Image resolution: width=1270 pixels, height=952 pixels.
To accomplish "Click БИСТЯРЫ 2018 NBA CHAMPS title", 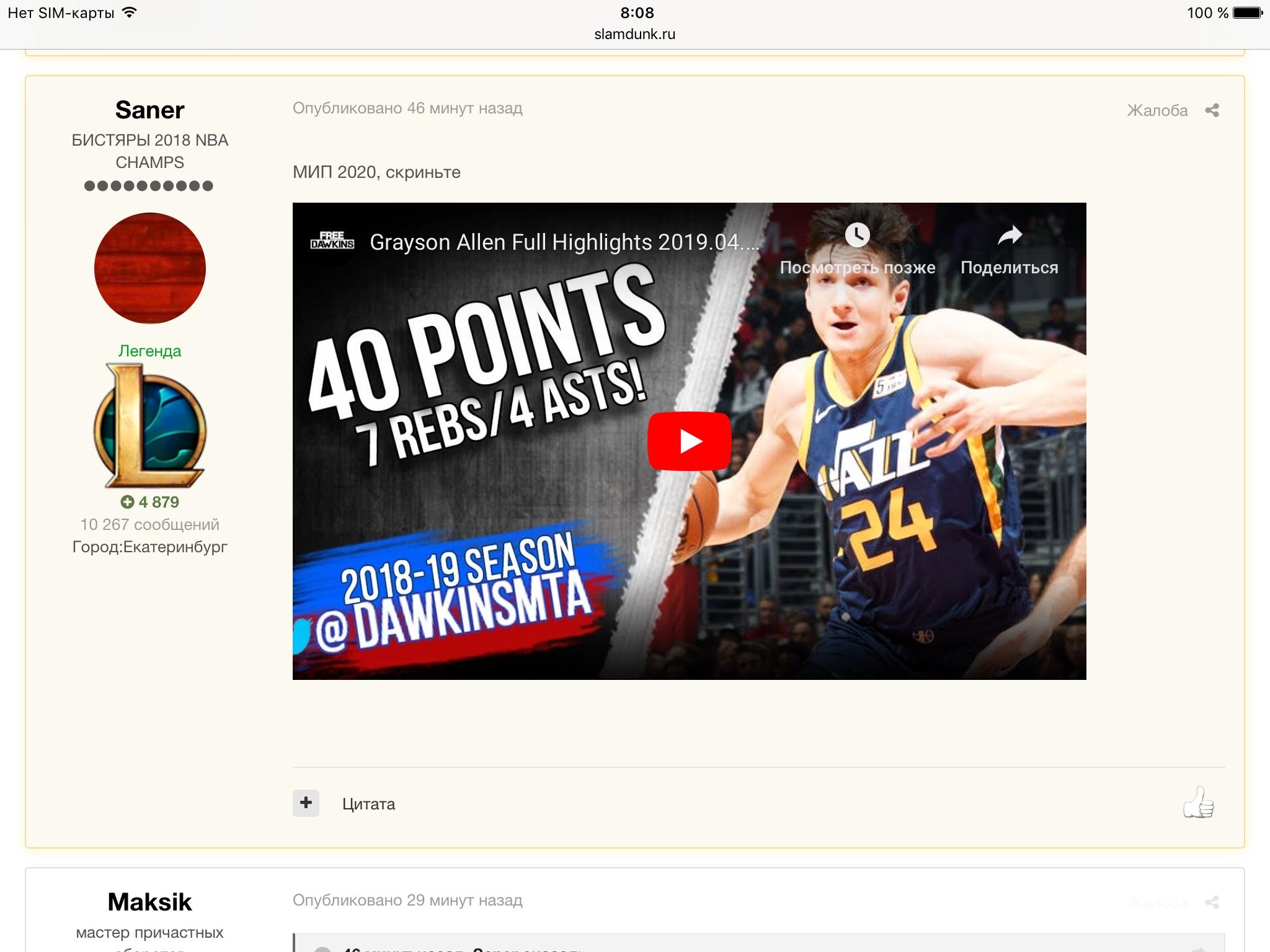I will [x=150, y=151].
